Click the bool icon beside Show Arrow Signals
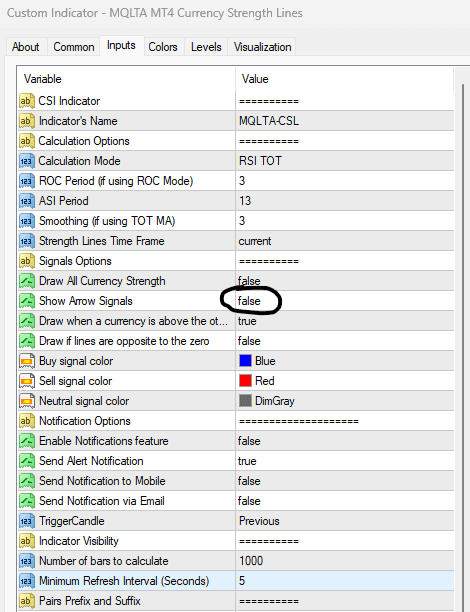The image size is (470, 612). 27,301
